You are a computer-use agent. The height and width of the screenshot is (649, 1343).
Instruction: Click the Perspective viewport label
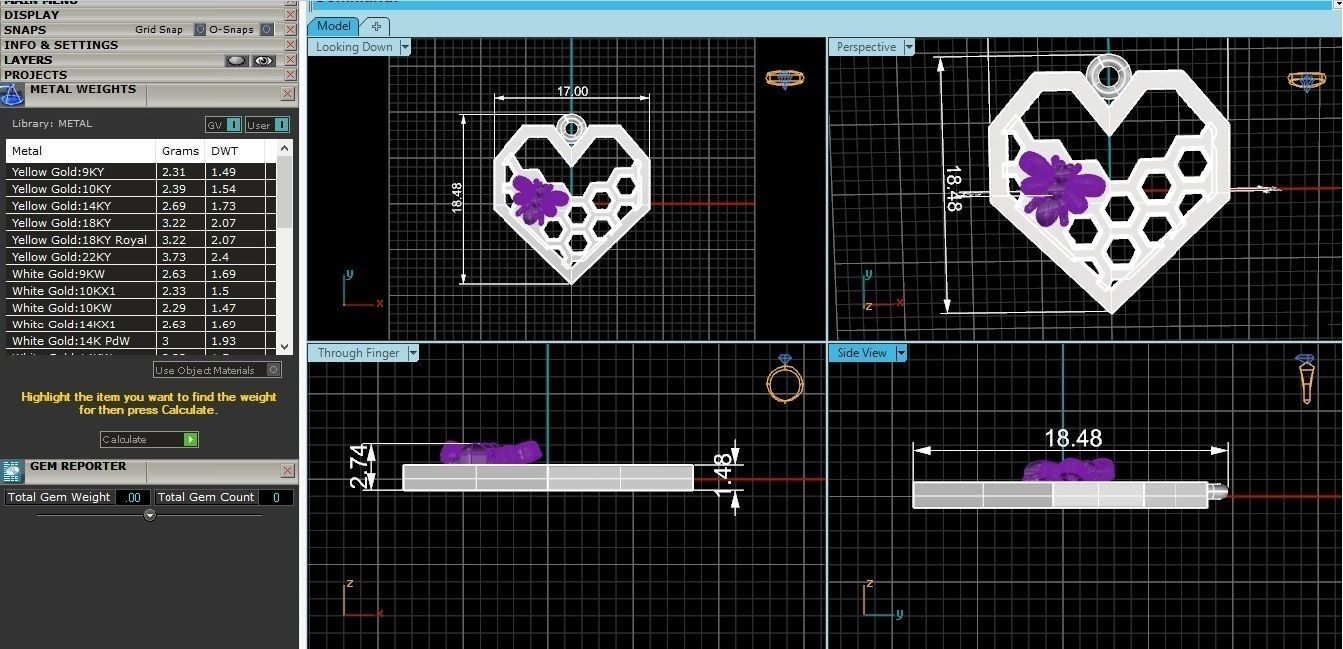click(866, 47)
